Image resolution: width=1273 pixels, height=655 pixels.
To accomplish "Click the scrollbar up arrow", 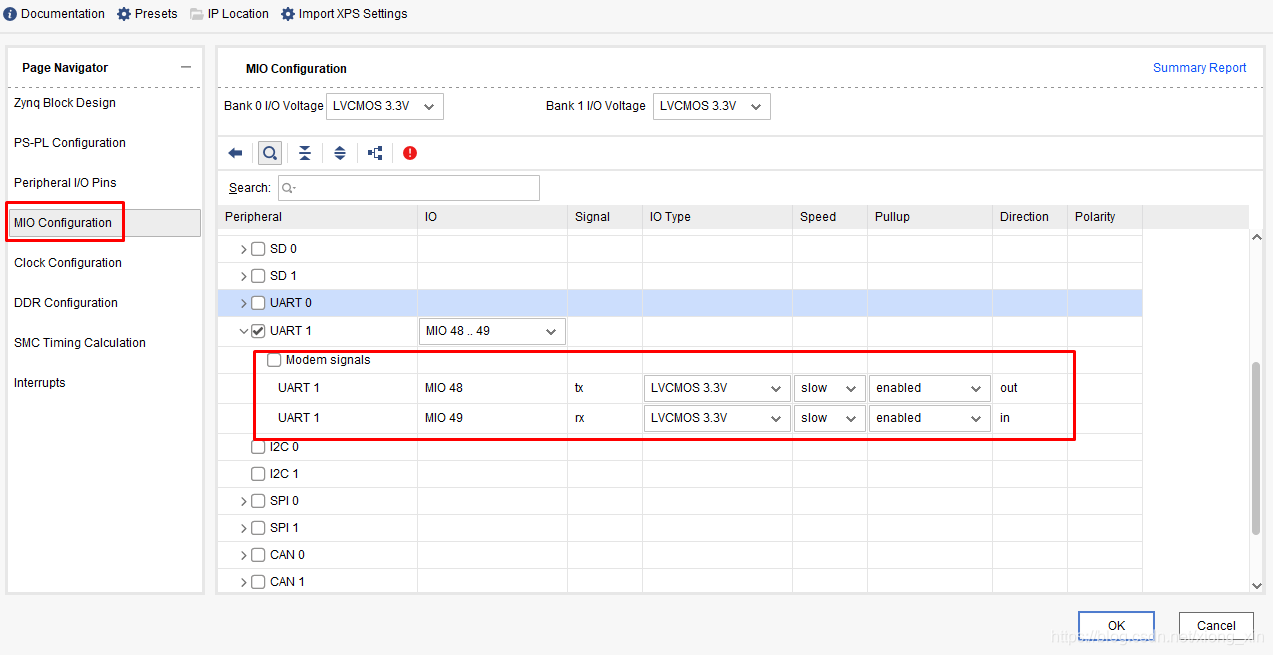I will [x=1257, y=237].
